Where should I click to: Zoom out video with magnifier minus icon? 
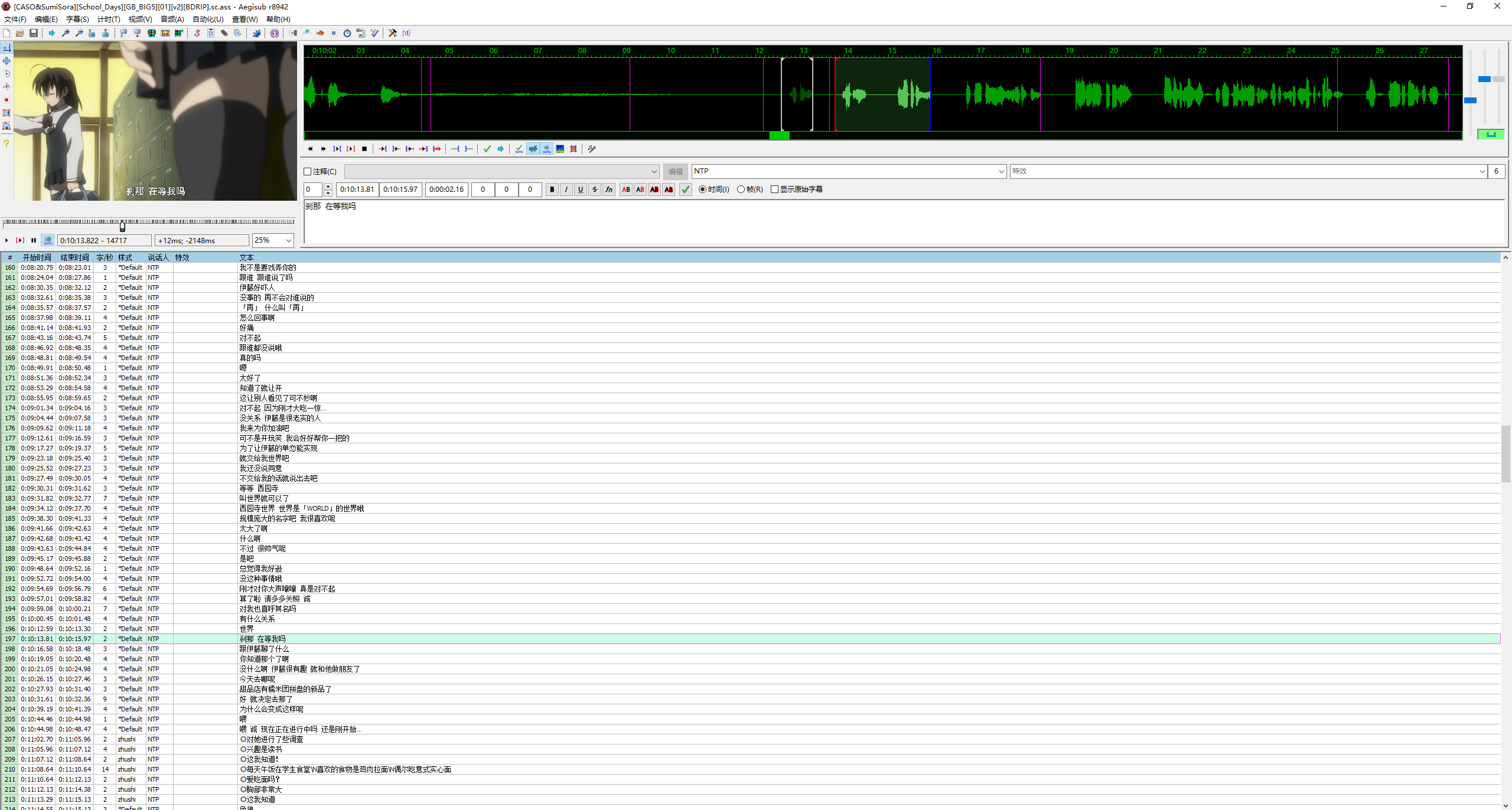tap(79, 33)
